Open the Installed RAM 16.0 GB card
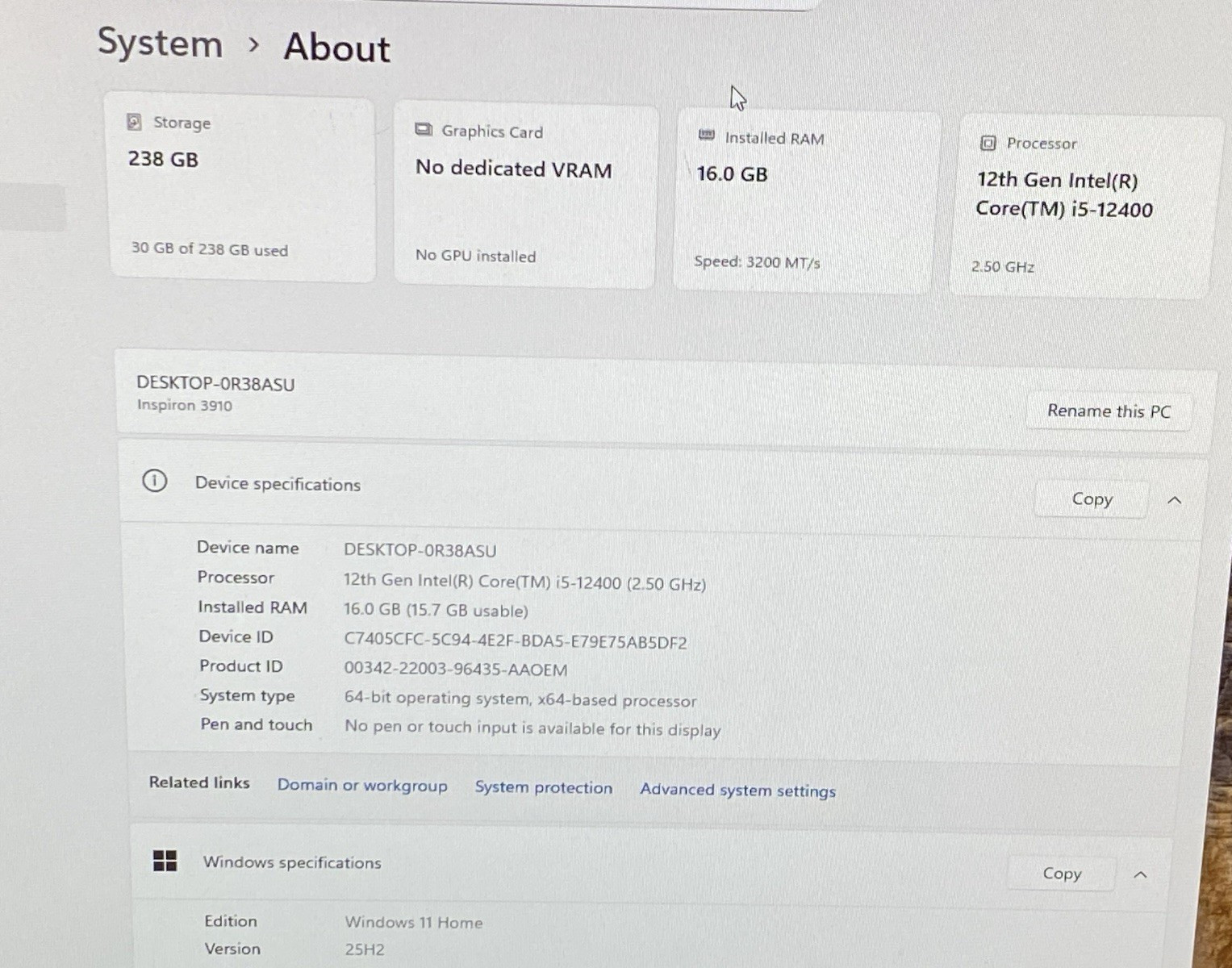 click(806, 202)
